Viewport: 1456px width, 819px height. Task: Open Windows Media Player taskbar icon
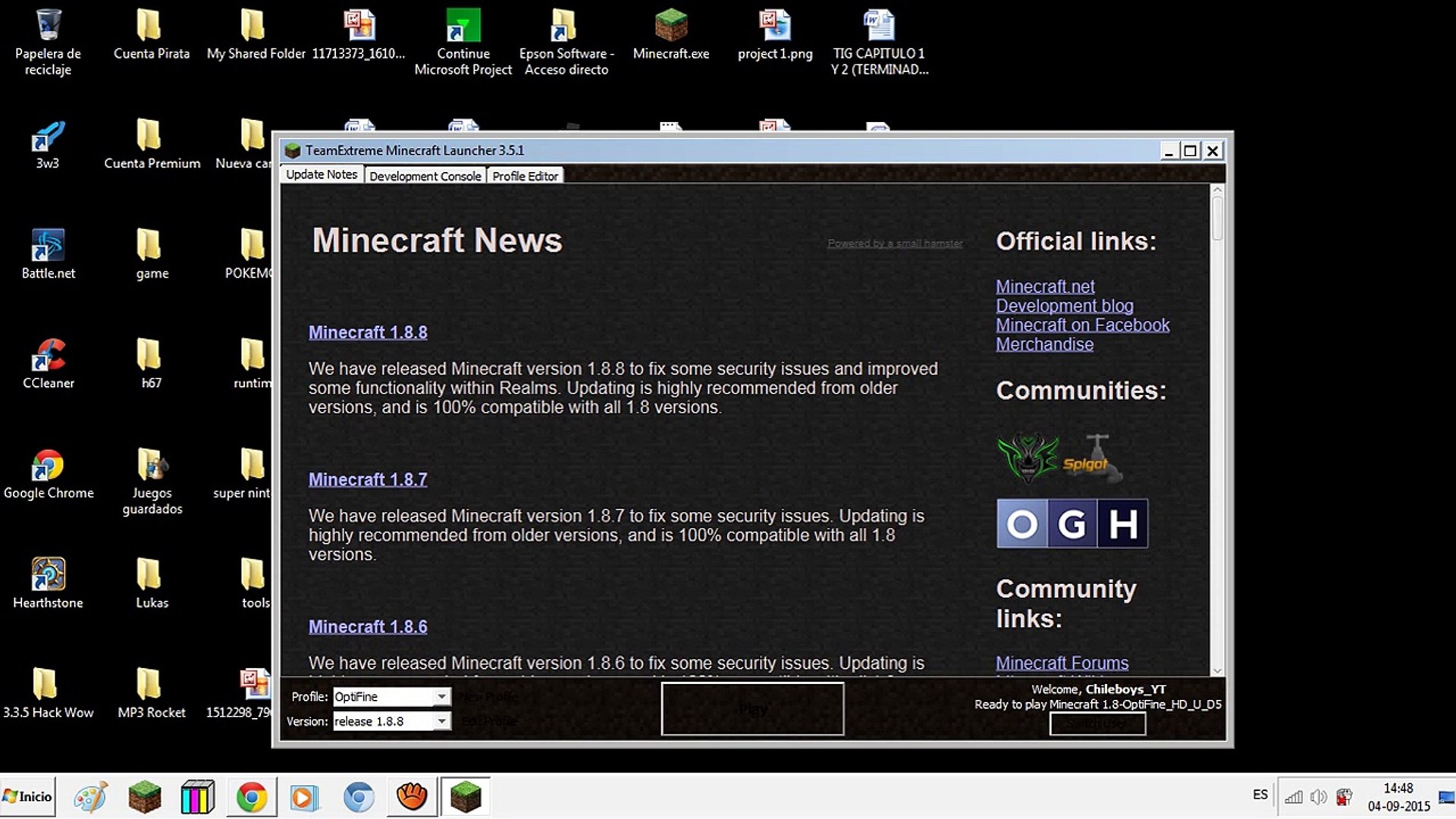click(x=305, y=797)
